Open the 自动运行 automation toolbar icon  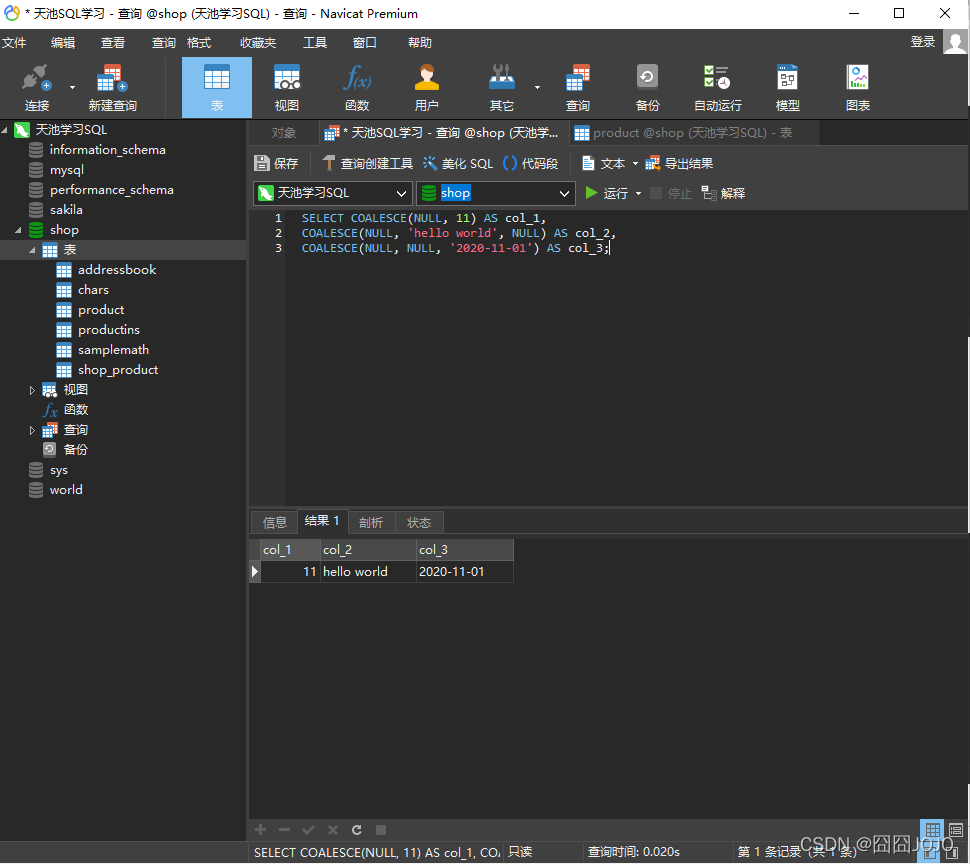pyautogui.click(x=718, y=87)
